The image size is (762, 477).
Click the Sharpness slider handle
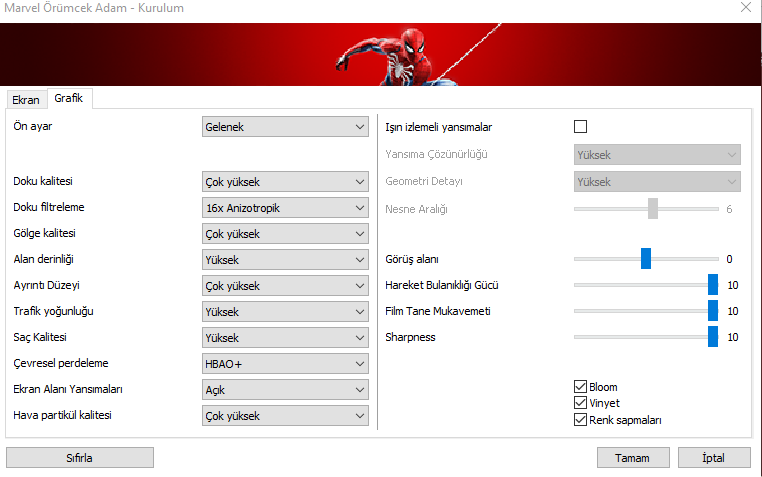(x=713, y=337)
